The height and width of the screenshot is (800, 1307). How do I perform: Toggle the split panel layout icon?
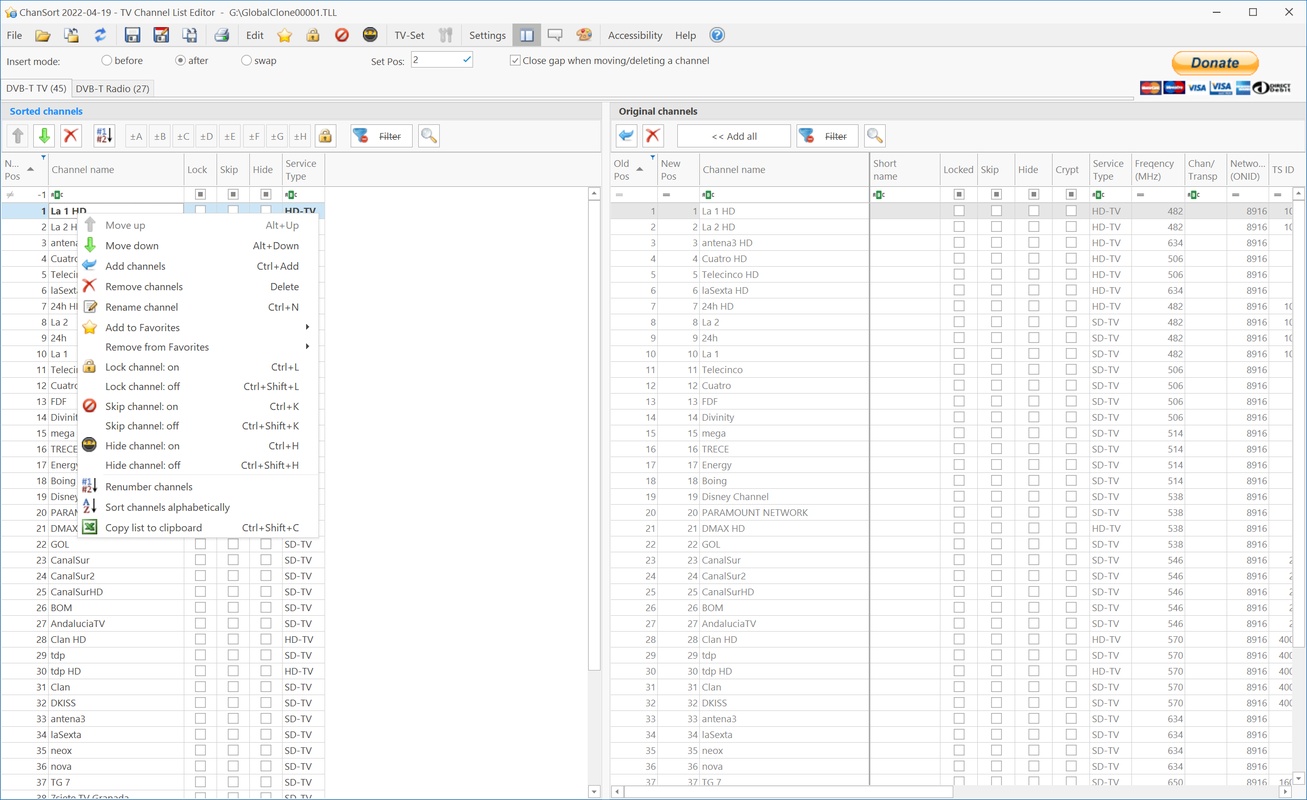[527, 35]
